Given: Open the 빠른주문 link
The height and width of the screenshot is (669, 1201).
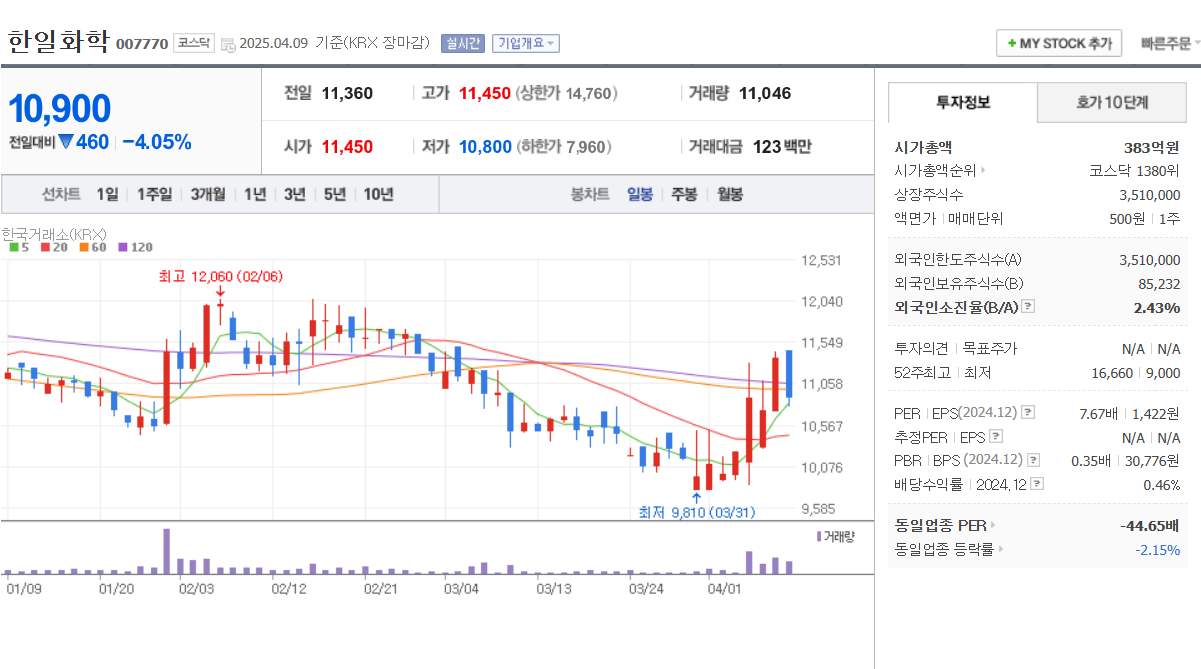Looking at the screenshot, I should point(1166,43).
